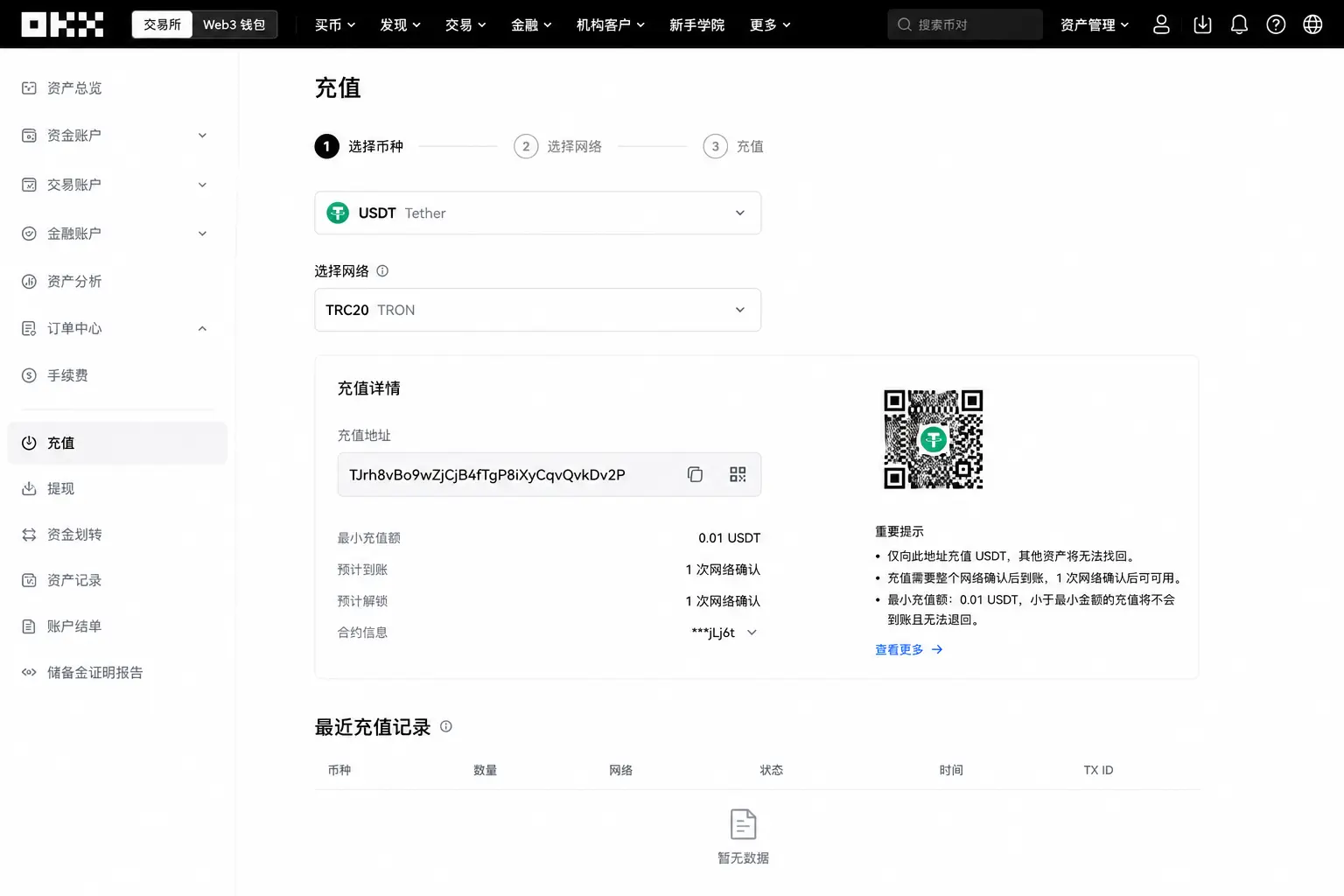The height and width of the screenshot is (896, 1344).
Task: Open the 更多 menu
Action: coord(770,24)
